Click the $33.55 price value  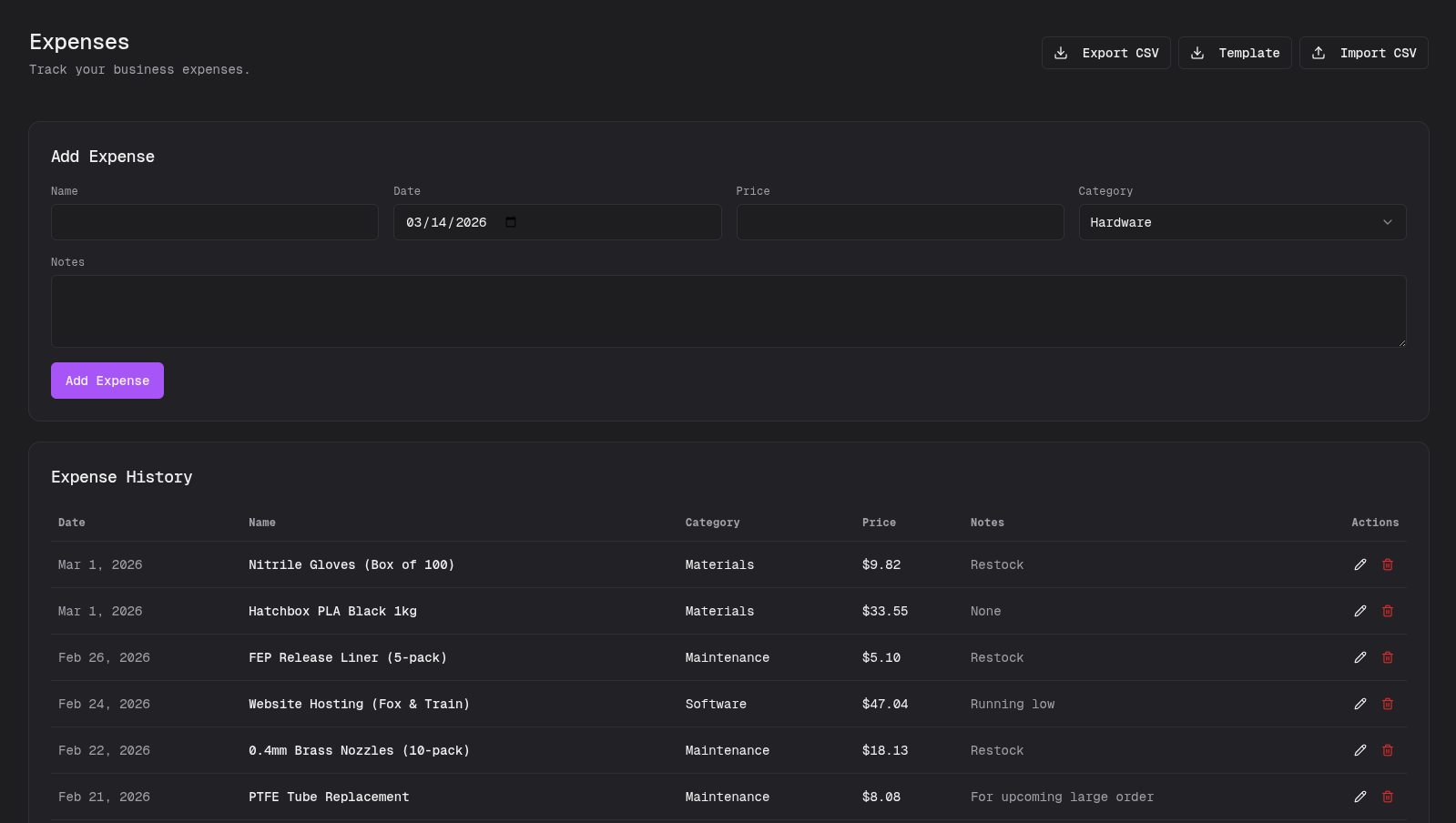click(885, 611)
